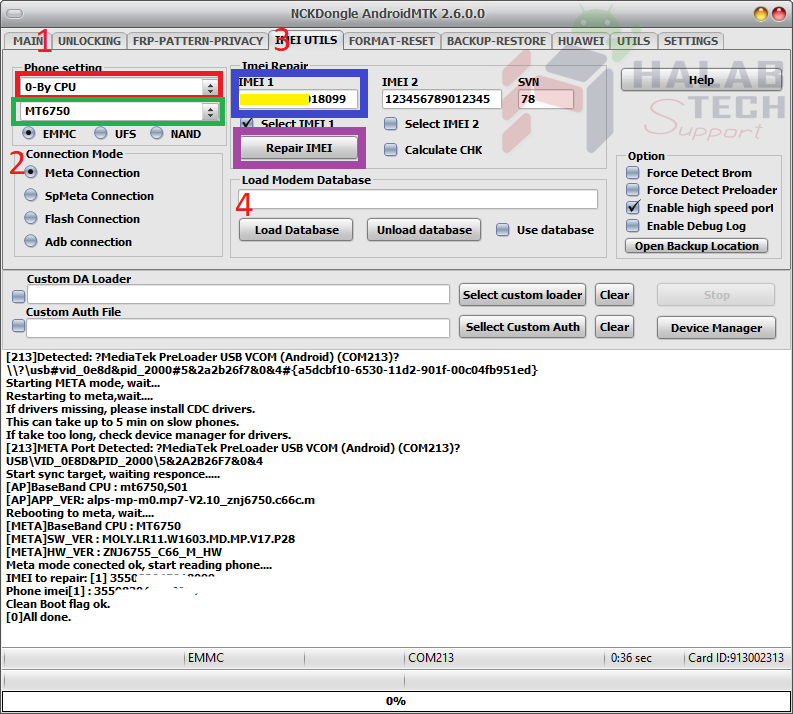This screenshot has width=793, height=714.
Task: Toggle the Custom Auth File checkbox
Action: coord(19,326)
